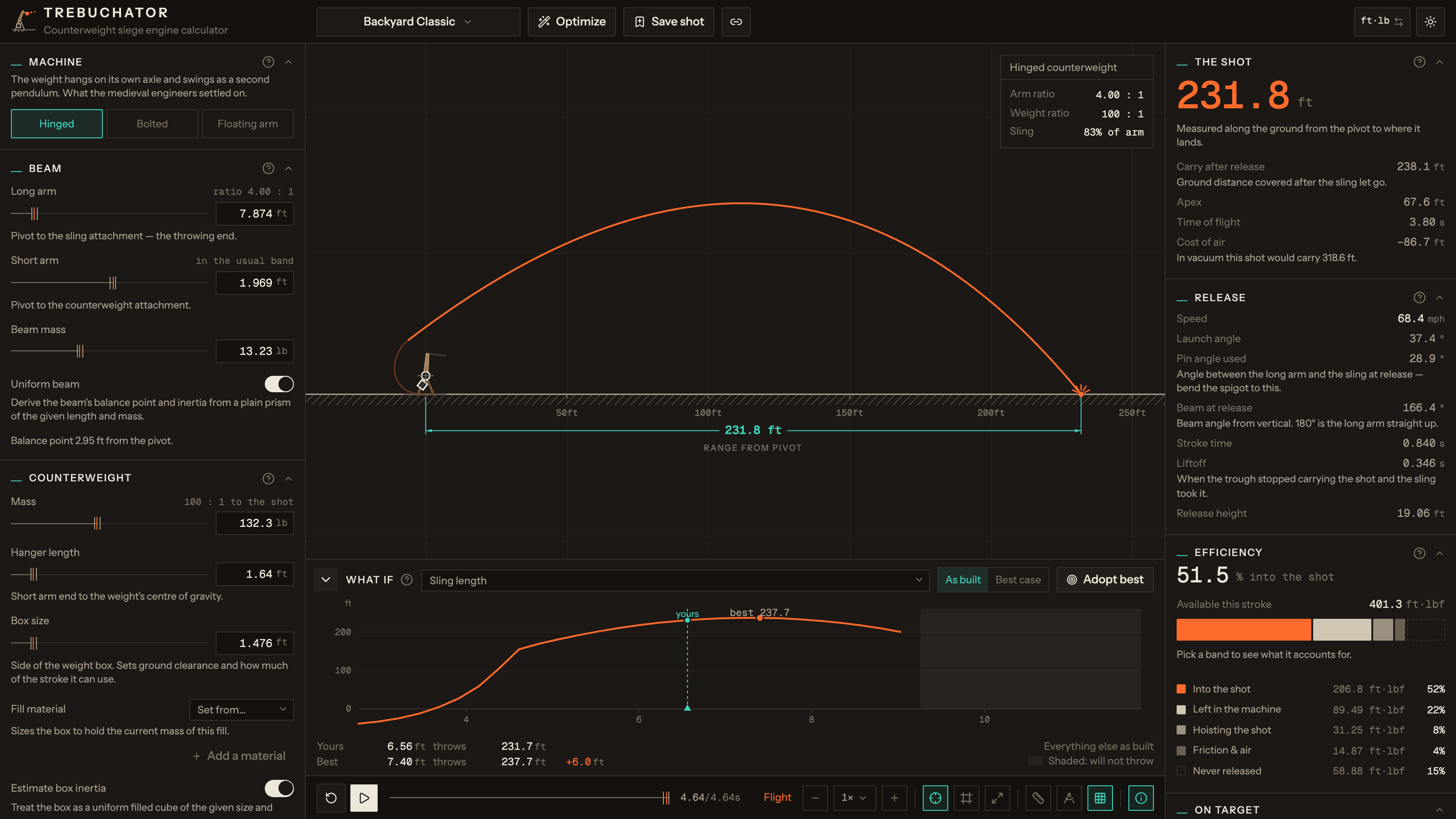Image resolution: width=1456 pixels, height=819 pixels.
Task: Toggle the crosshair follow-projectile view
Action: pyautogui.click(x=935, y=798)
